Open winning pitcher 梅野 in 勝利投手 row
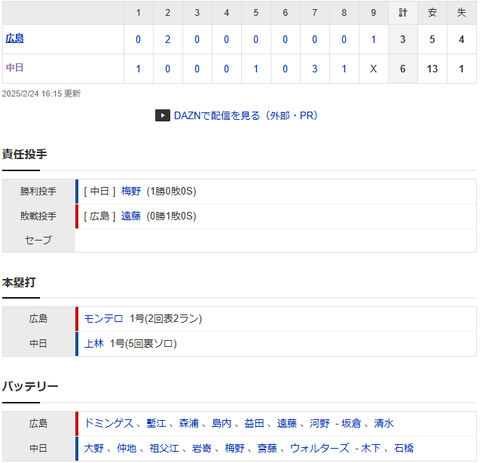This screenshot has height=463, width=480. [x=131, y=191]
